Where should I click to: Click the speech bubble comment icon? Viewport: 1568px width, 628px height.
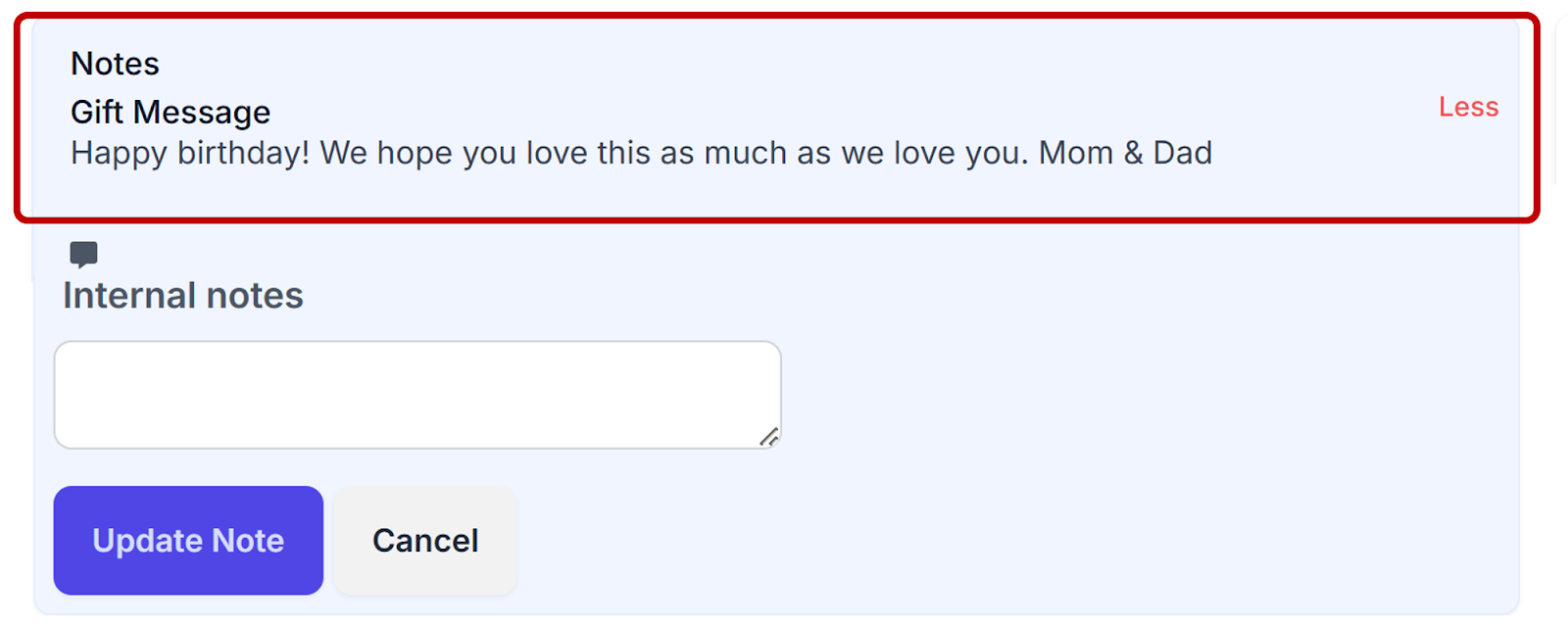[x=84, y=255]
